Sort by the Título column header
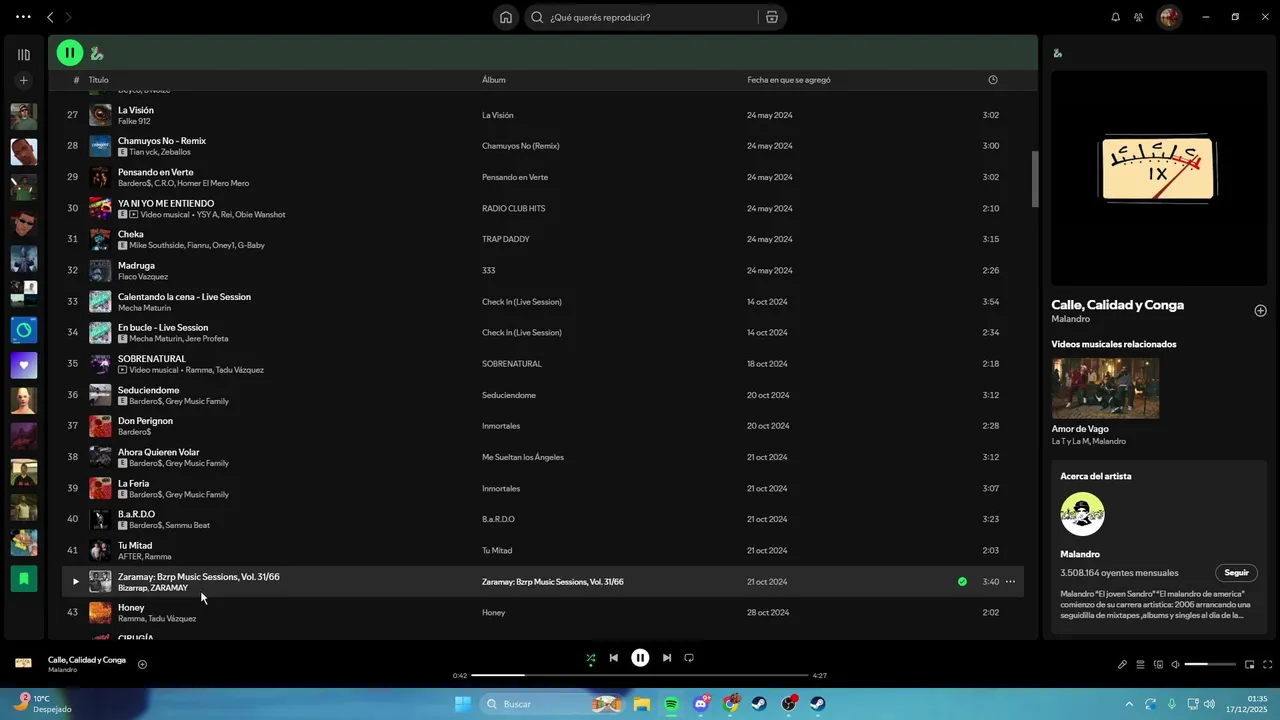This screenshot has width=1280, height=720. (98, 80)
